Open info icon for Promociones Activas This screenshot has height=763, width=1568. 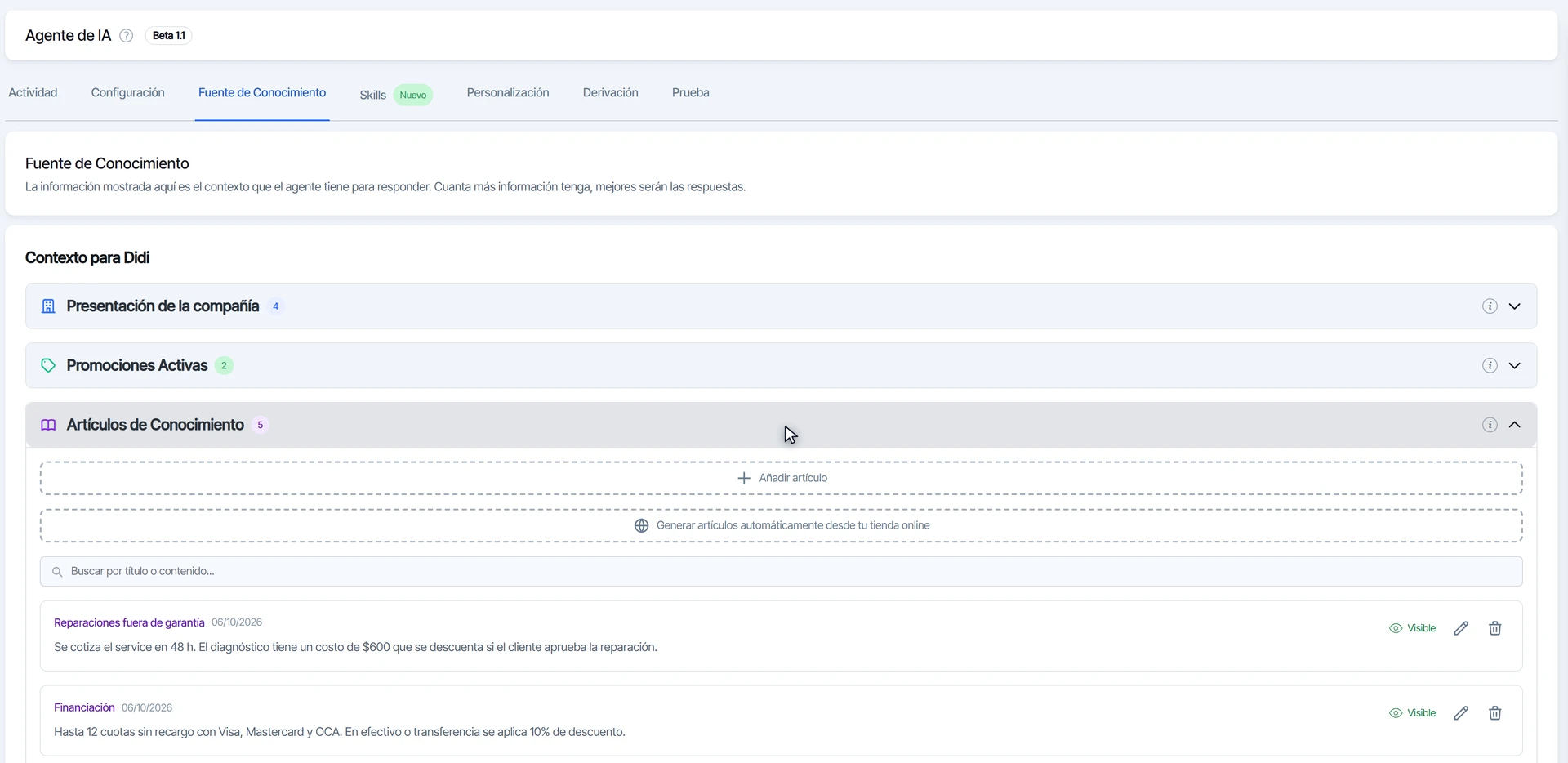pyautogui.click(x=1490, y=365)
